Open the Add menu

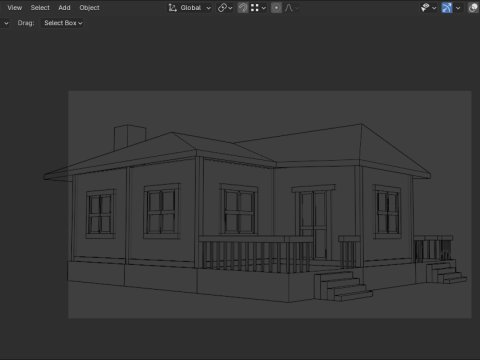click(64, 8)
